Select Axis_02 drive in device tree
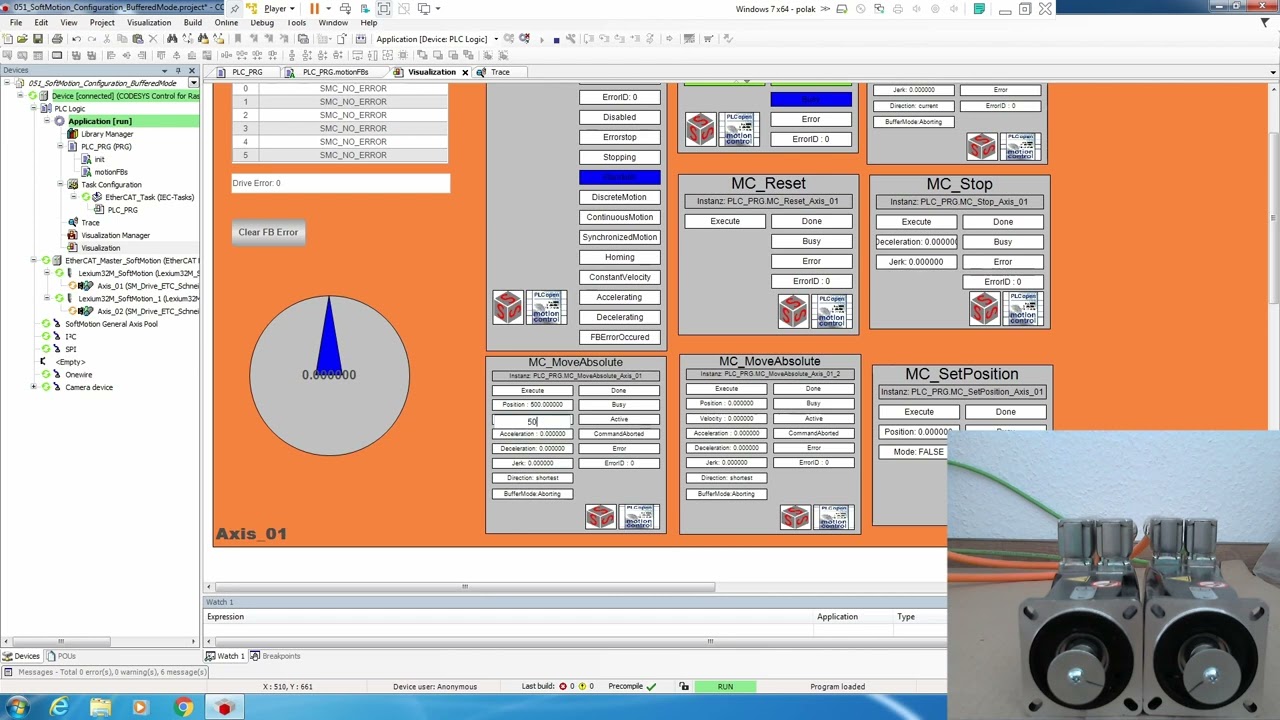 (x=147, y=311)
